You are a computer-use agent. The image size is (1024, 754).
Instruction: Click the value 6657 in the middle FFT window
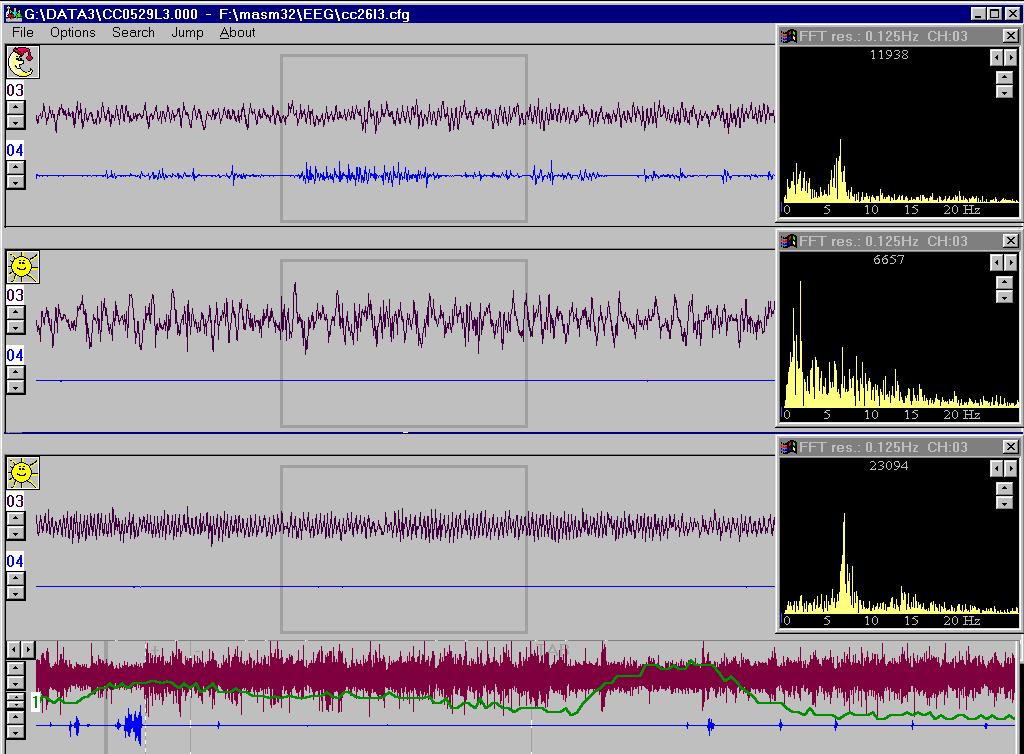pyautogui.click(x=889, y=260)
